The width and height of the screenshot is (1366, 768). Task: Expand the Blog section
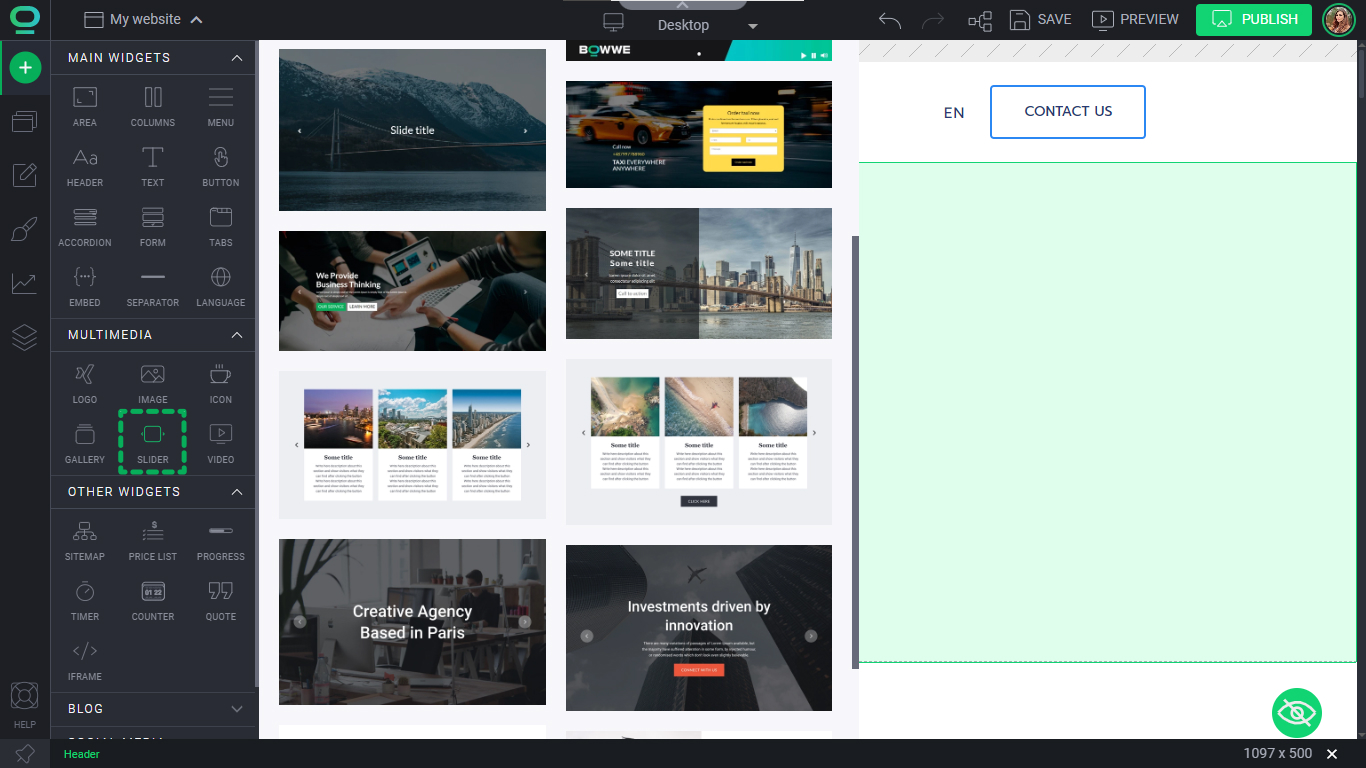pos(237,709)
